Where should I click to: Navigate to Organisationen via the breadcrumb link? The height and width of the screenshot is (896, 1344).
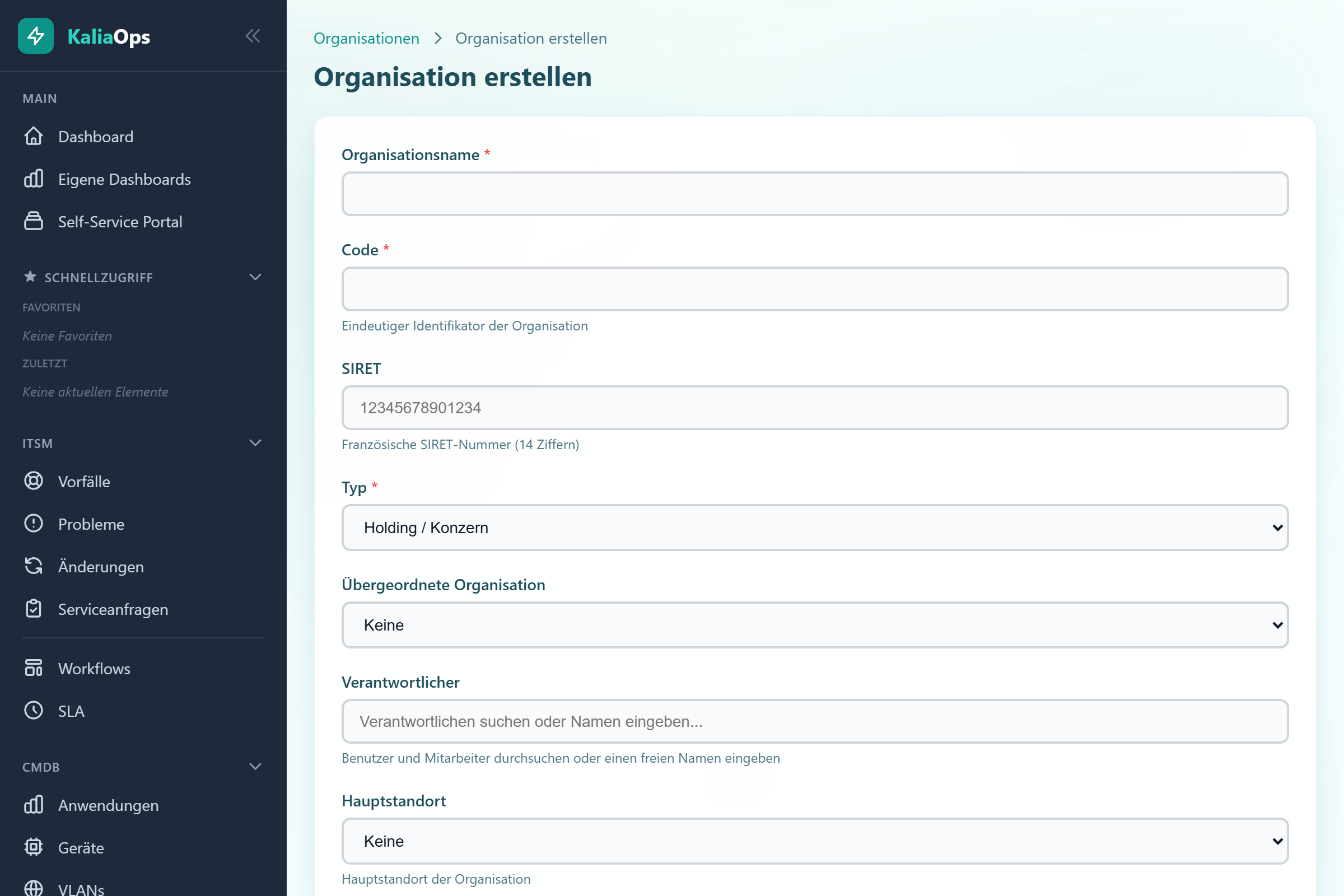[x=366, y=38]
